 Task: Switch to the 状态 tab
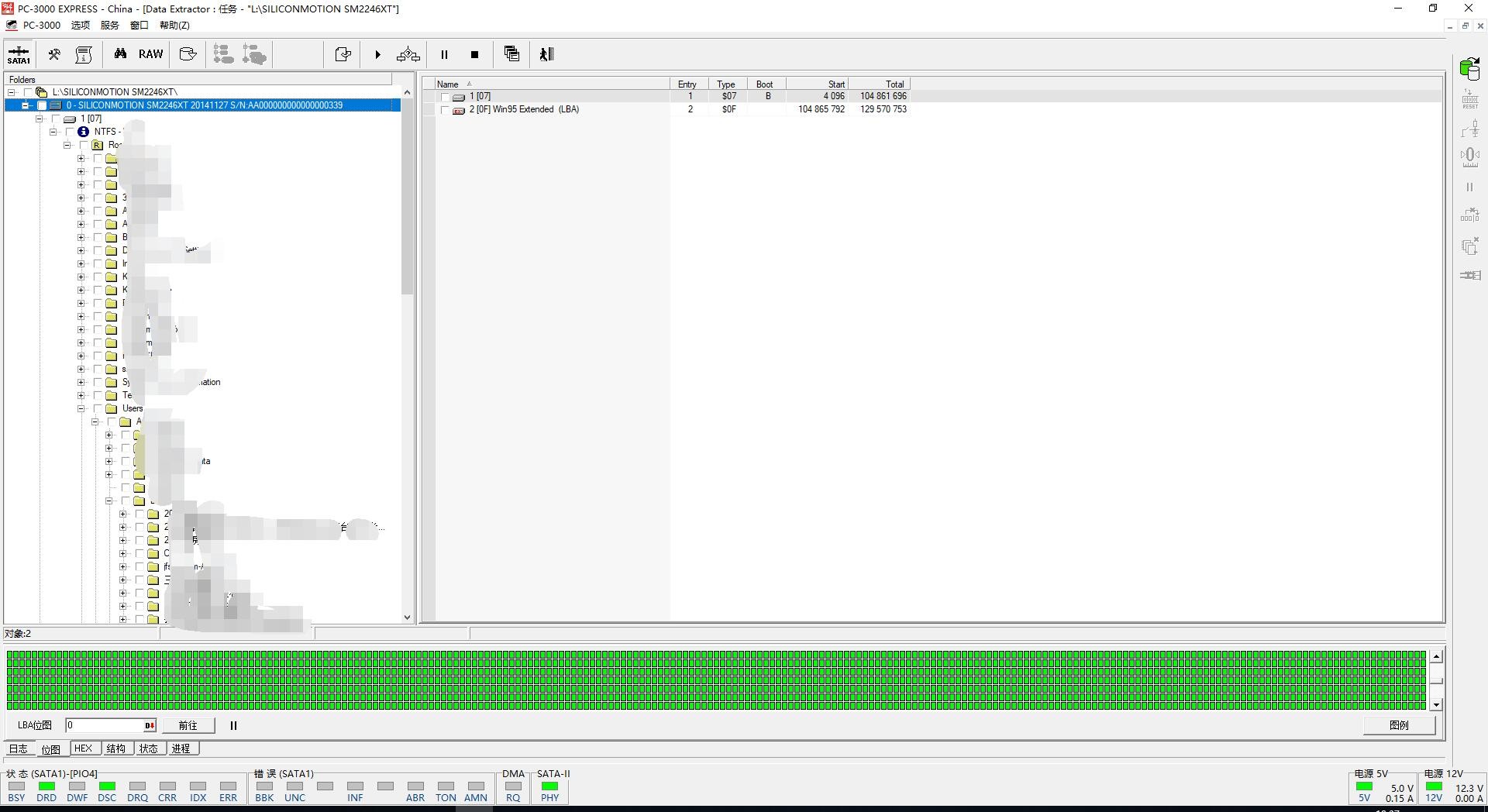click(149, 748)
